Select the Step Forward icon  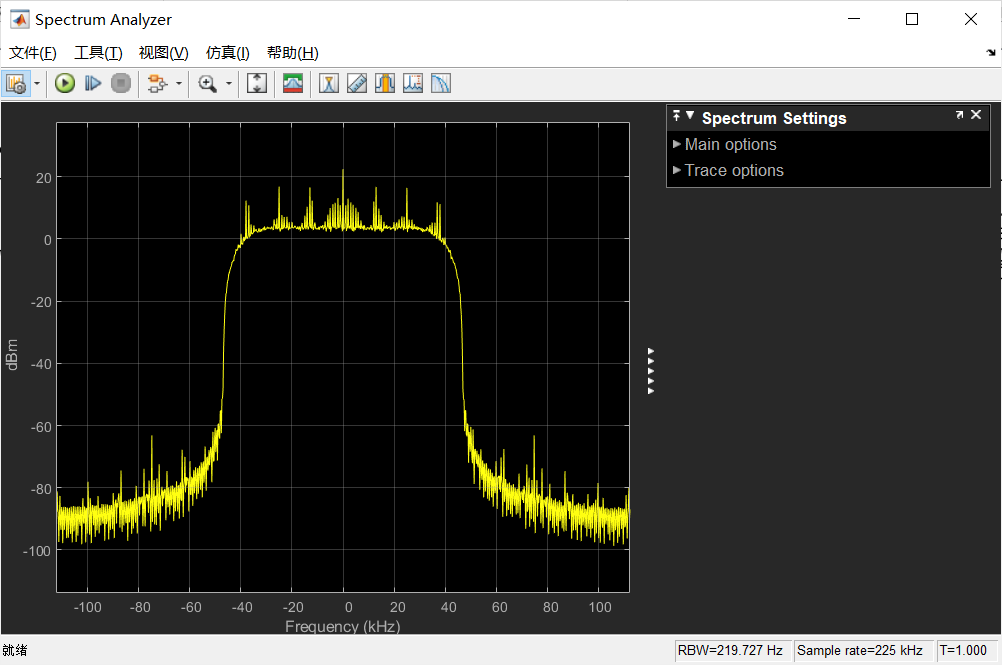pyautogui.click(x=93, y=83)
